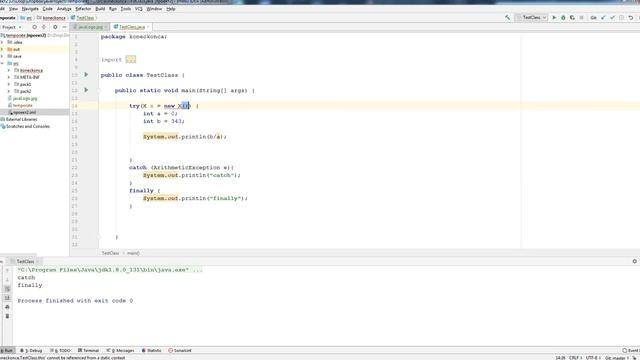
Task: Open the SonarLint tool window button
Action: point(180,351)
